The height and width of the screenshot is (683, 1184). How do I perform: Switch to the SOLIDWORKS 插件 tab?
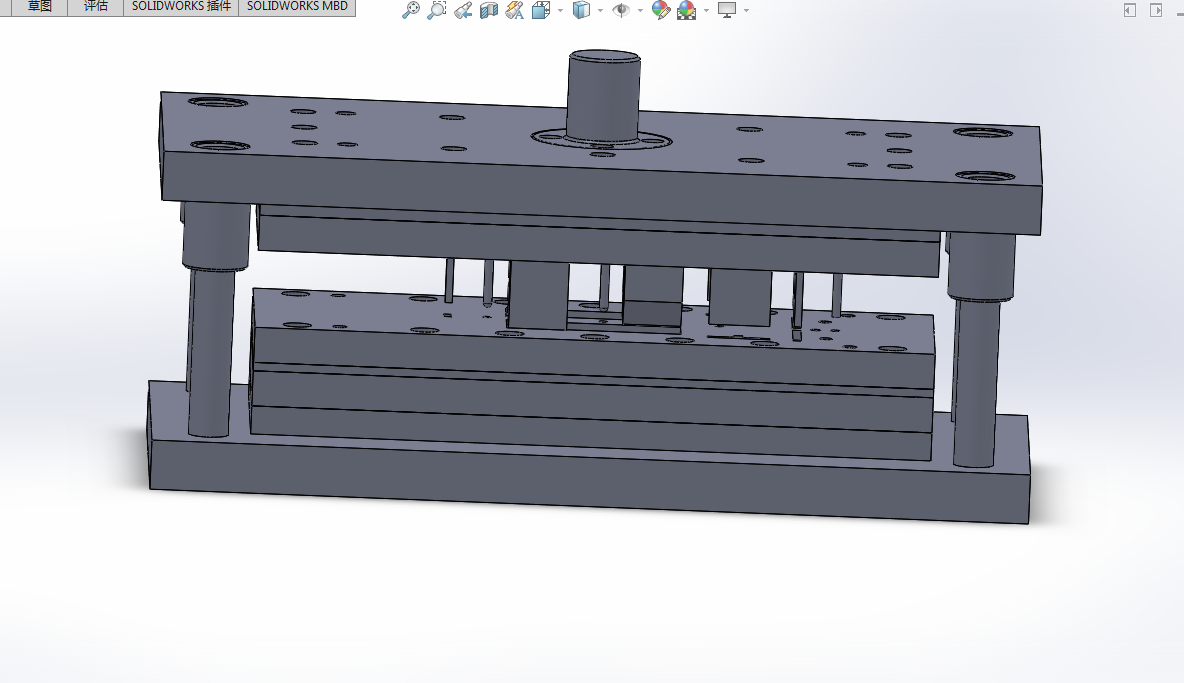tap(181, 7)
